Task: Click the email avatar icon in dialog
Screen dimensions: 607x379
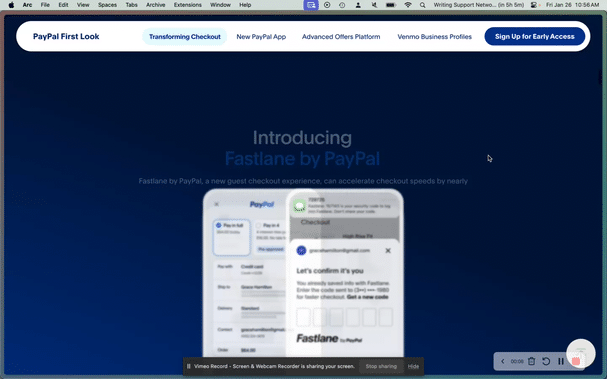Action: pos(301,251)
